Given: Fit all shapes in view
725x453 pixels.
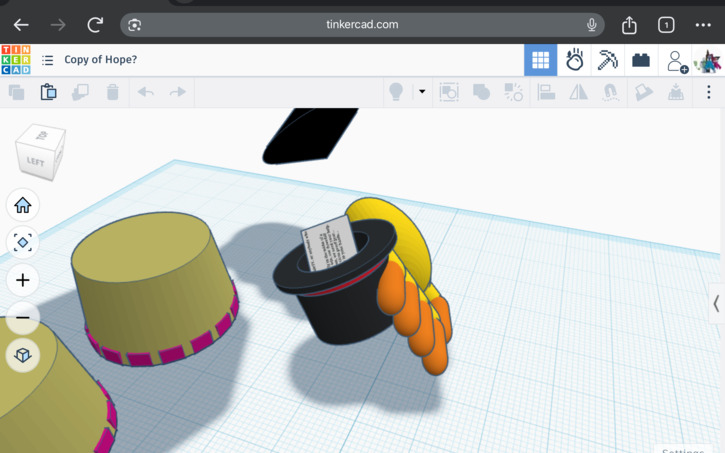Looking at the screenshot, I should pos(23,243).
